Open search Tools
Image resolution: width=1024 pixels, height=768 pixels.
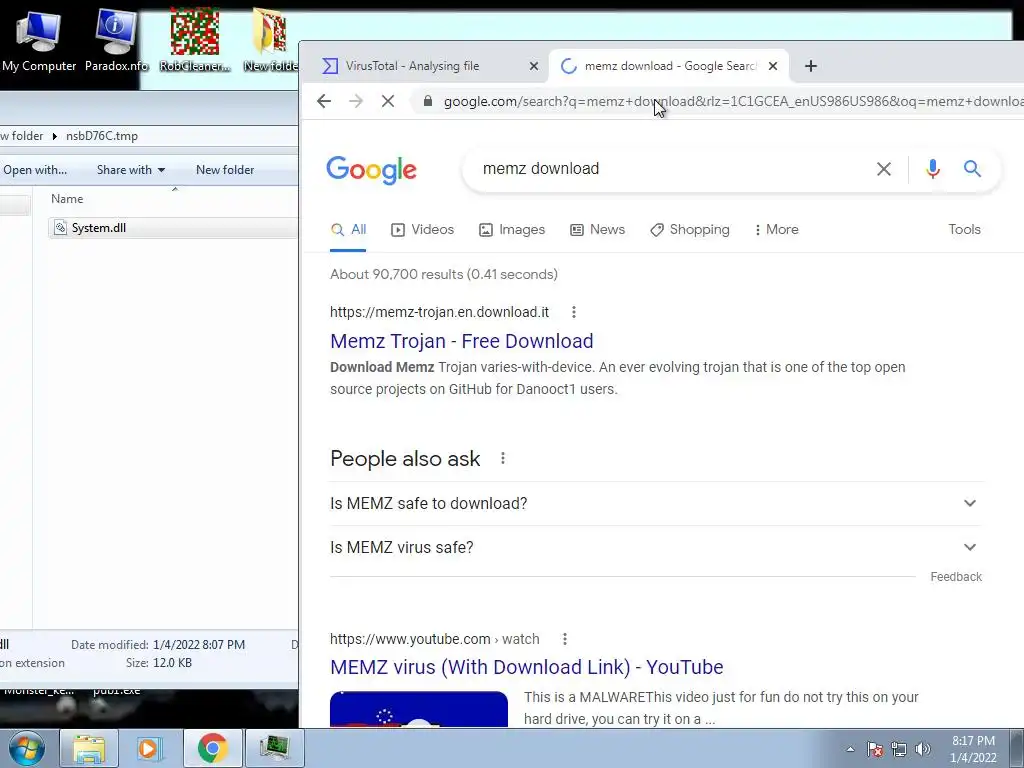coord(964,230)
